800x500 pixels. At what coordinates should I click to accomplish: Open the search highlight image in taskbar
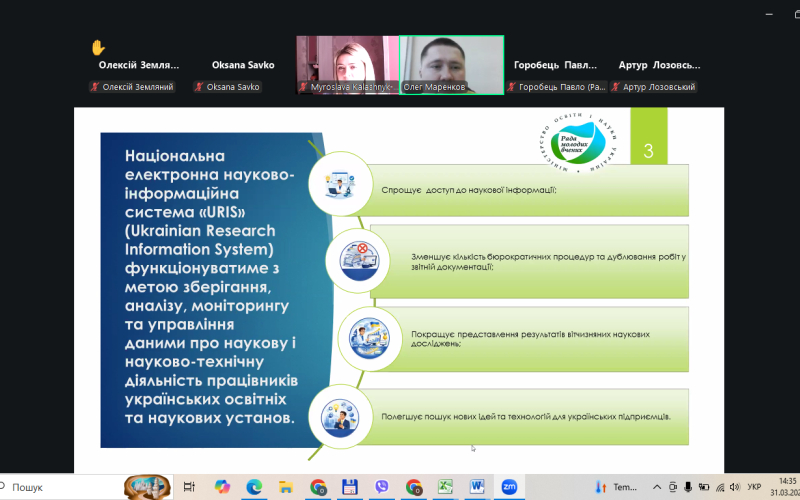pos(147,487)
